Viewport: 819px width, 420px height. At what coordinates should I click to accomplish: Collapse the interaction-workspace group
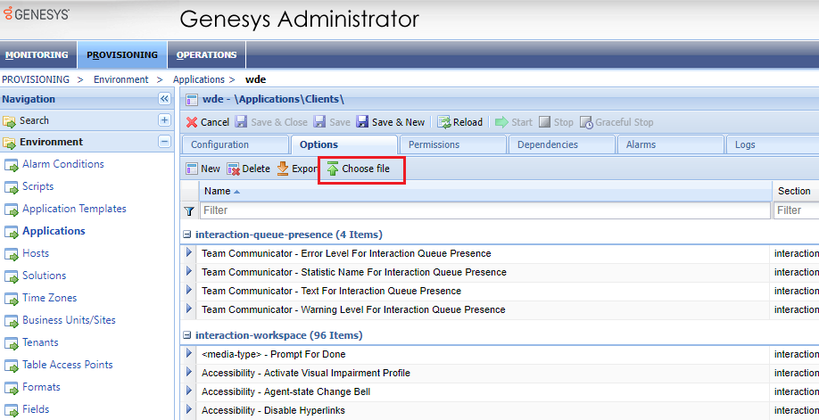(187, 335)
